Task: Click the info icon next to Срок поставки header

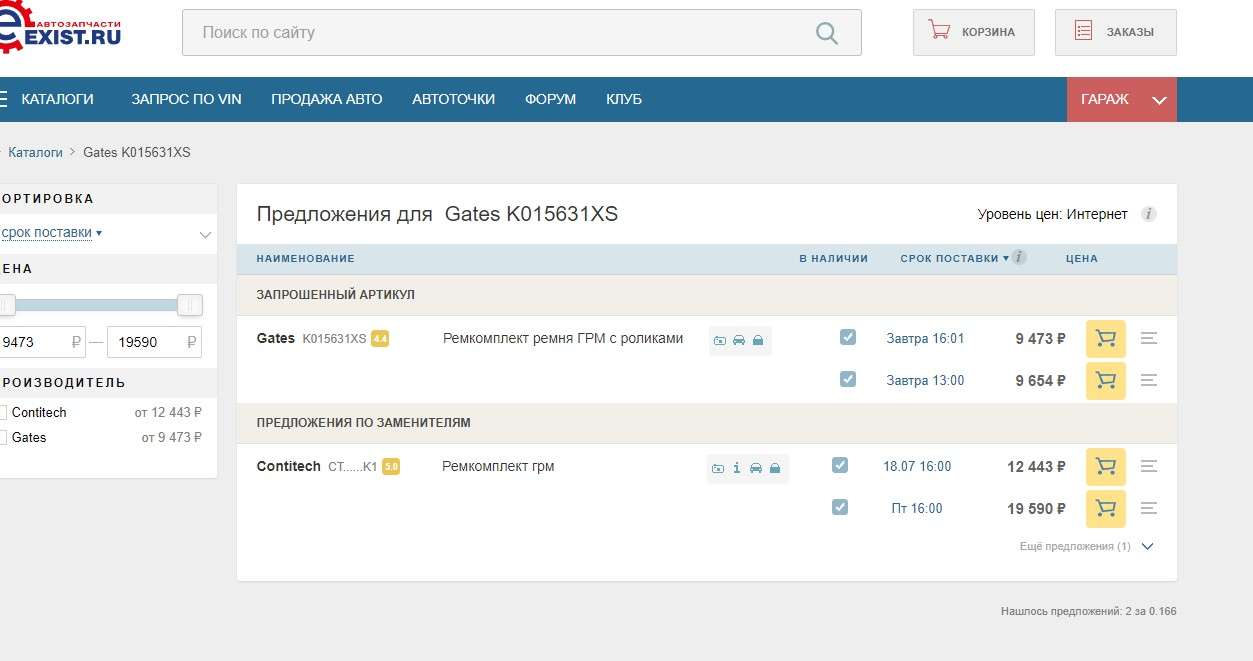Action: [x=1019, y=257]
